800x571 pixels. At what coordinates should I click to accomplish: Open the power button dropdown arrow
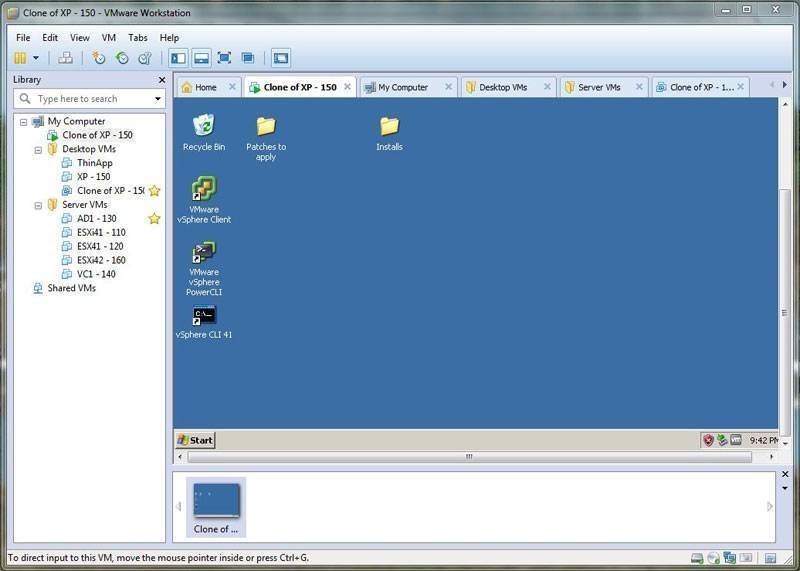point(36,58)
